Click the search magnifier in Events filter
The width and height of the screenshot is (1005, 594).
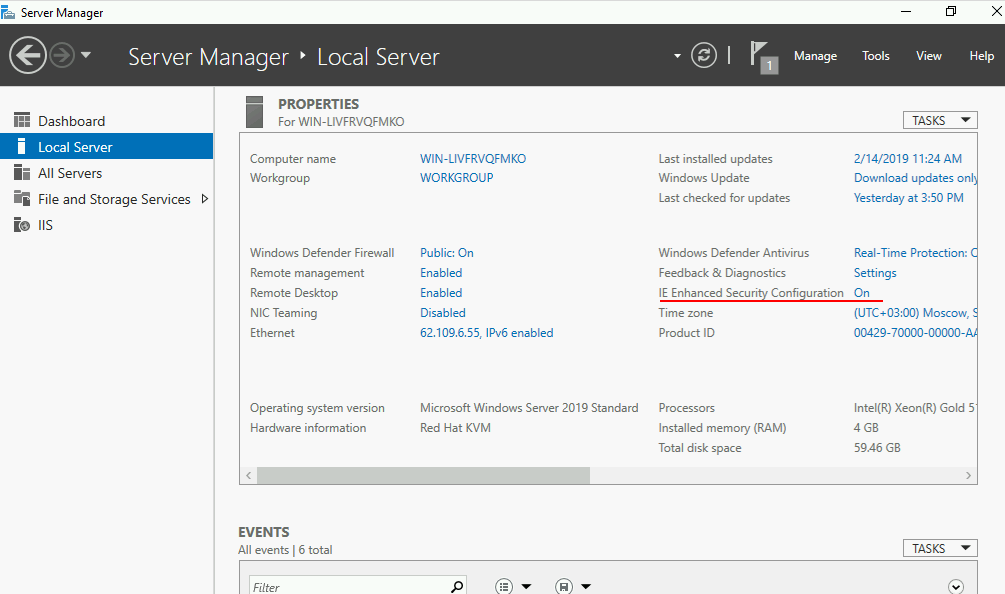(x=457, y=586)
